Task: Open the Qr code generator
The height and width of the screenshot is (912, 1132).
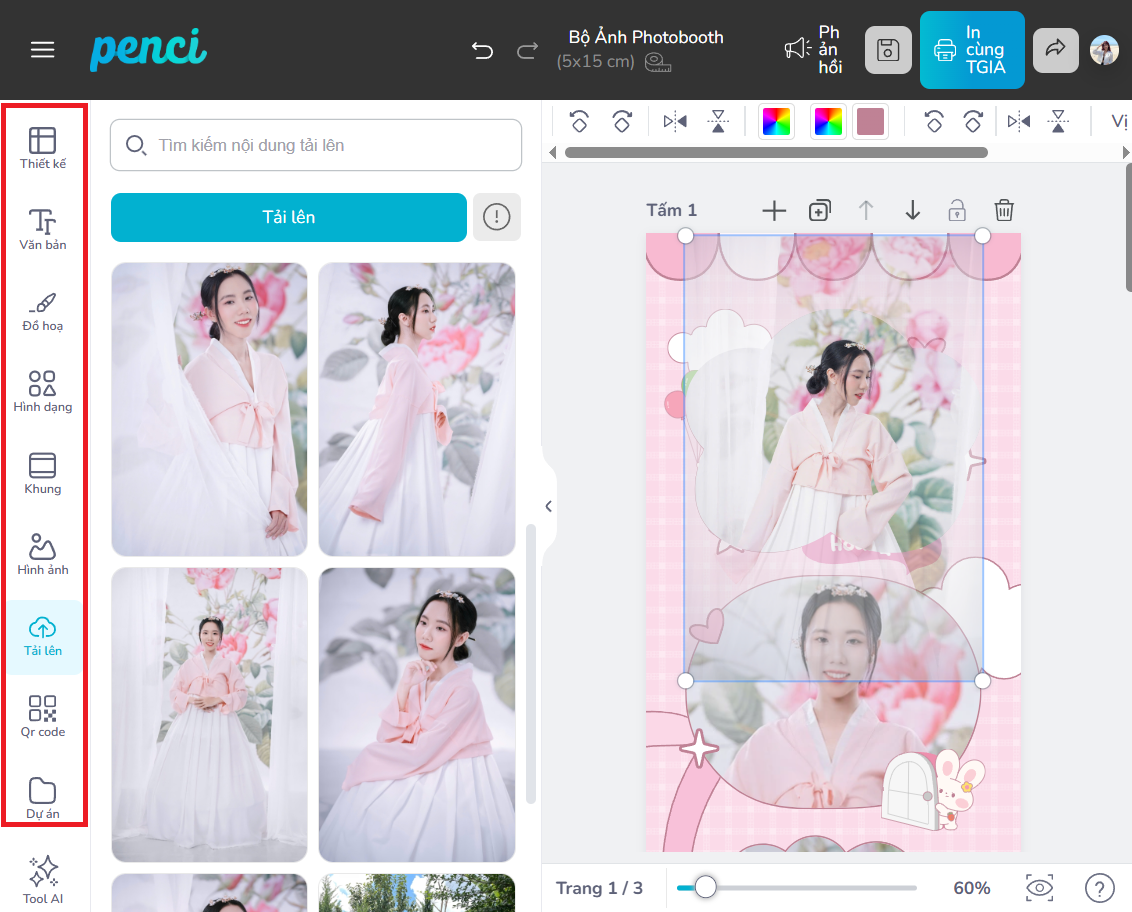Action: coord(42,716)
